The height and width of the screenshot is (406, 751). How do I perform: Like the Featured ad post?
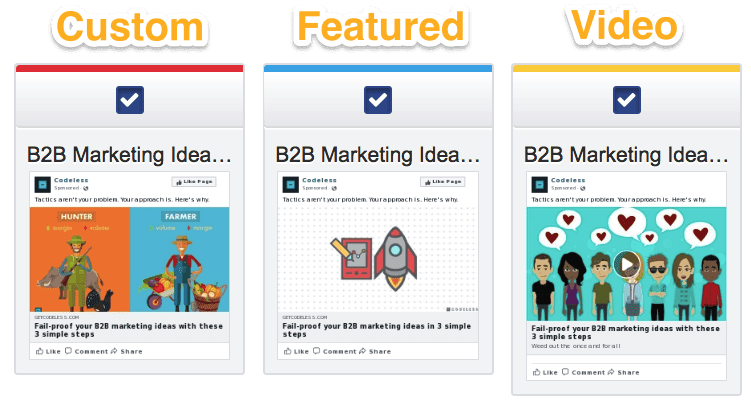pos(296,351)
